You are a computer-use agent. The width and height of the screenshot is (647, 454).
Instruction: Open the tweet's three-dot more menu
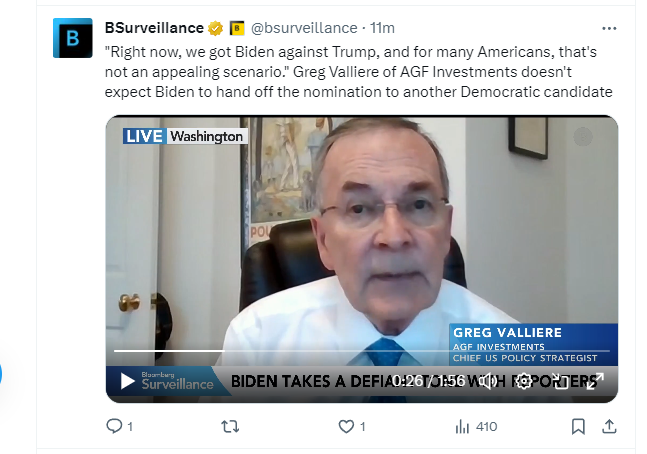pyautogui.click(x=609, y=28)
